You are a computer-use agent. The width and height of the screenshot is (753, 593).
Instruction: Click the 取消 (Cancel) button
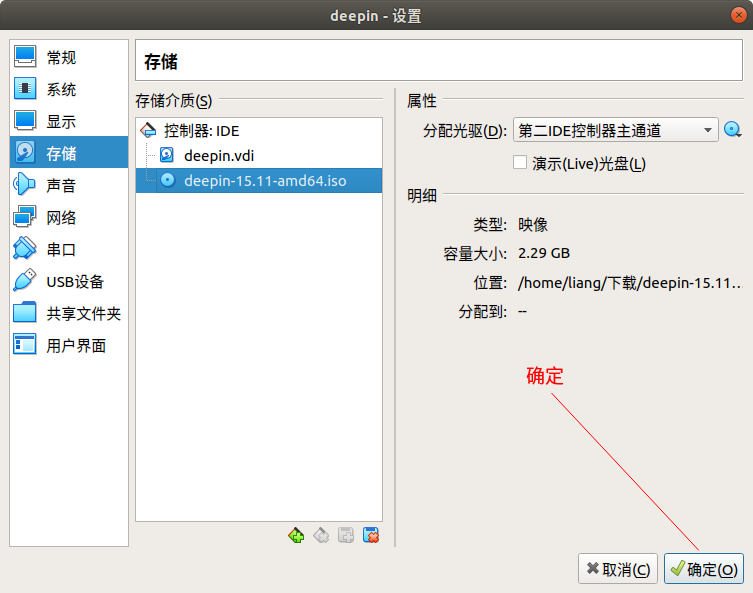tap(618, 569)
